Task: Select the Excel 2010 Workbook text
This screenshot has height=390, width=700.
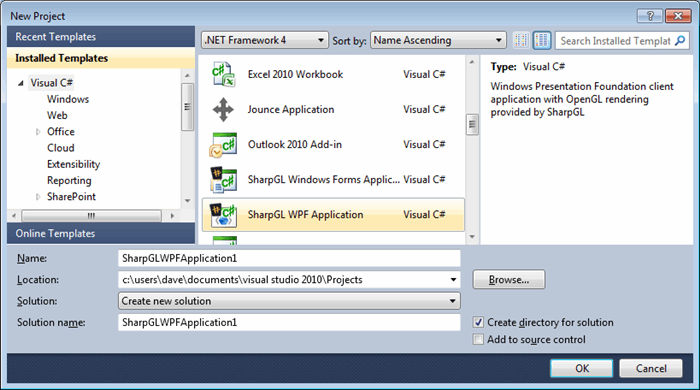Action: (x=295, y=75)
